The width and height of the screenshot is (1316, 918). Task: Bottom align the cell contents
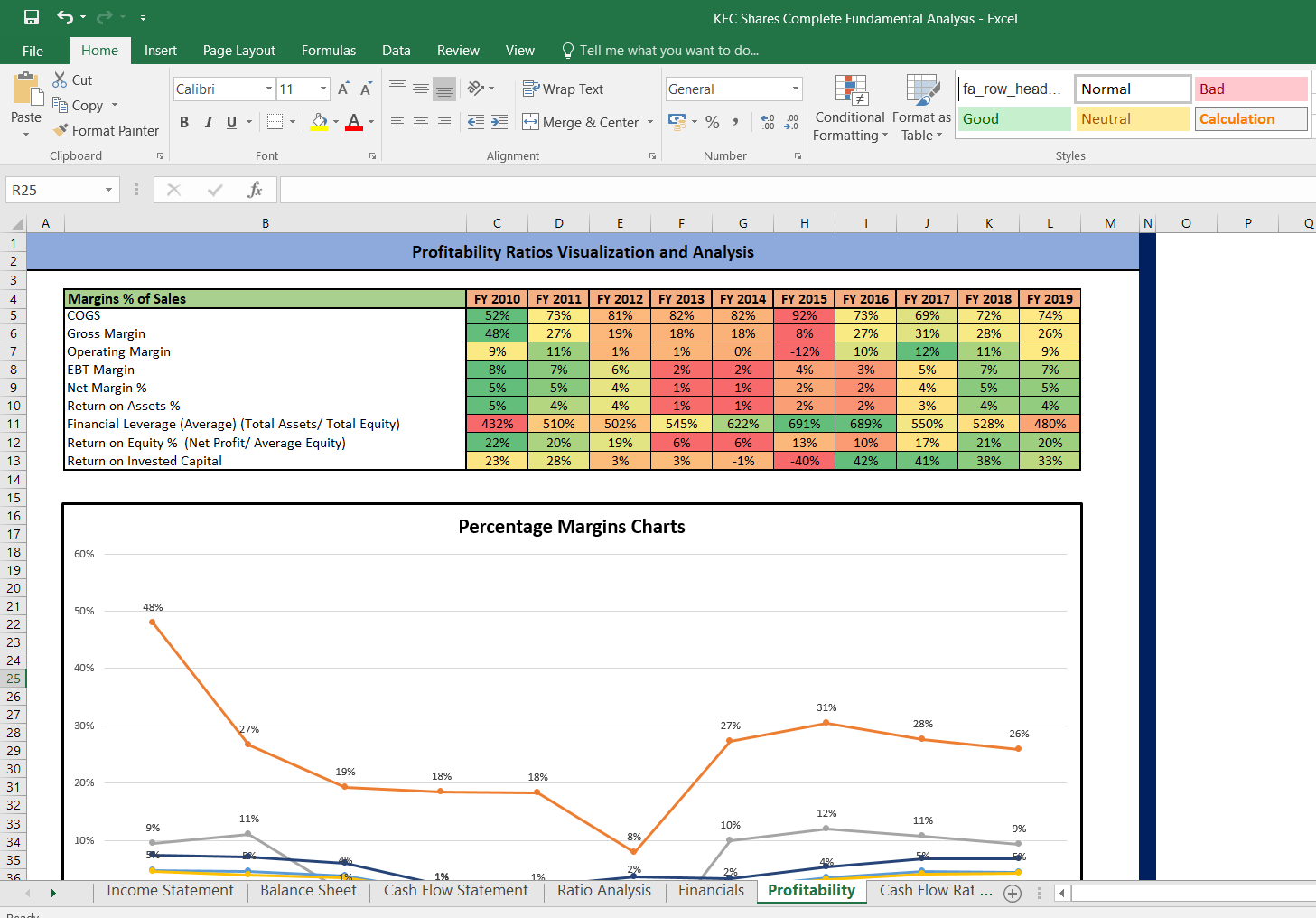pyautogui.click(x=444, y=88)
